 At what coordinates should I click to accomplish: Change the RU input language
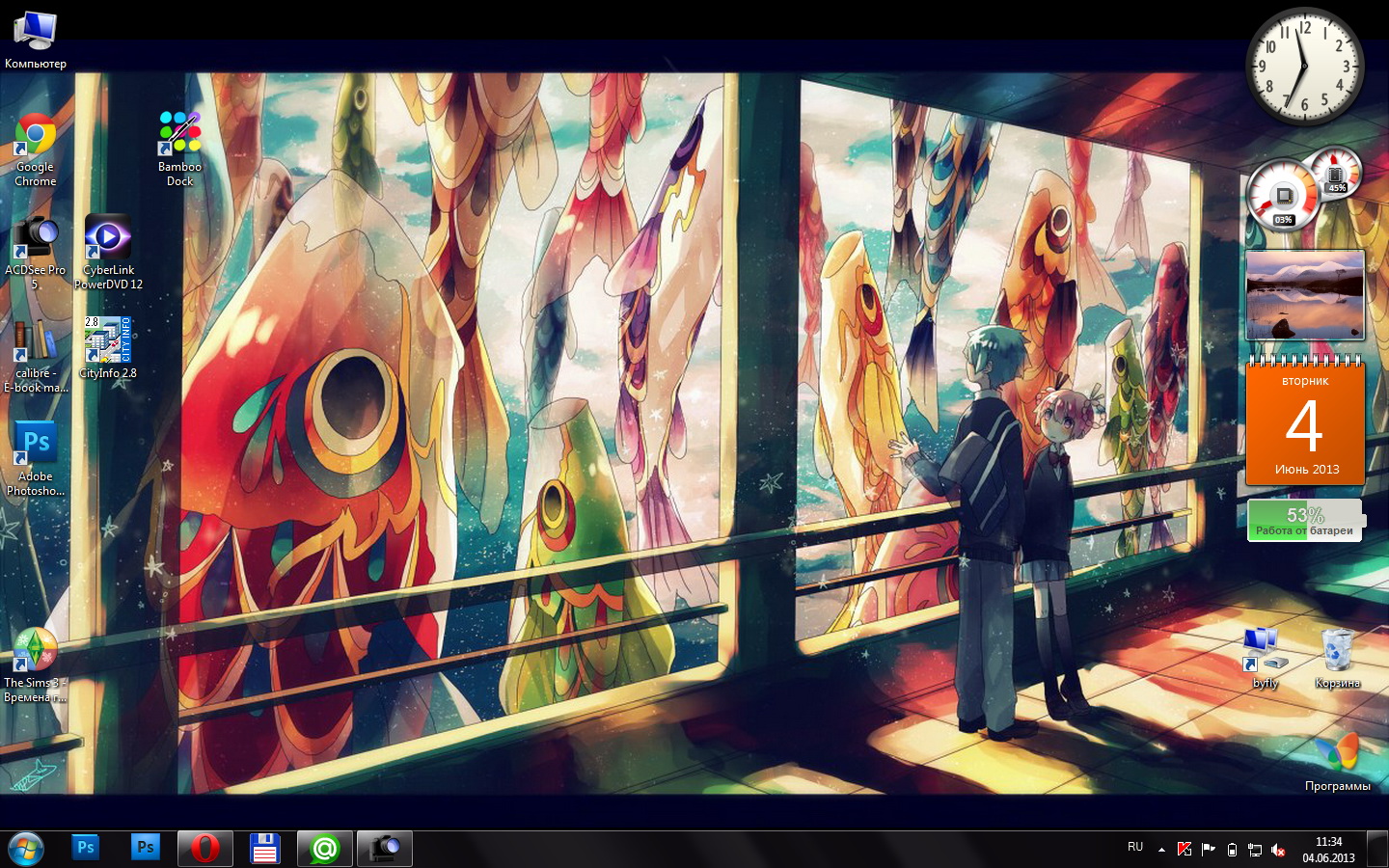tap(1135, 848)
